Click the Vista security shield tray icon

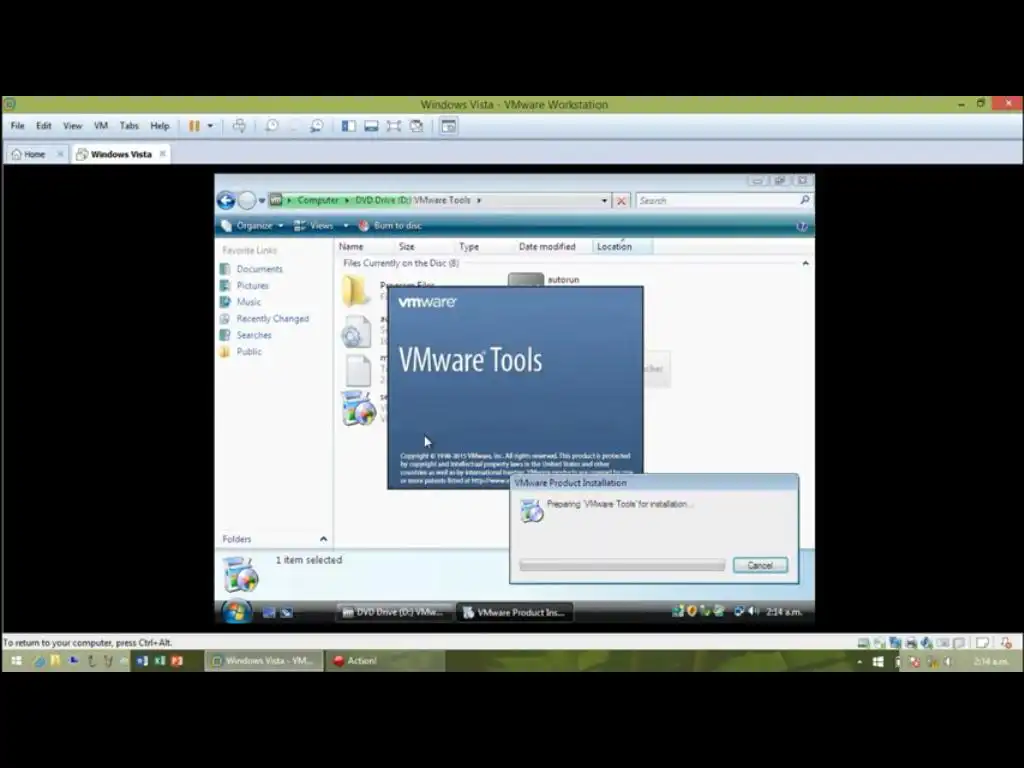692,611
